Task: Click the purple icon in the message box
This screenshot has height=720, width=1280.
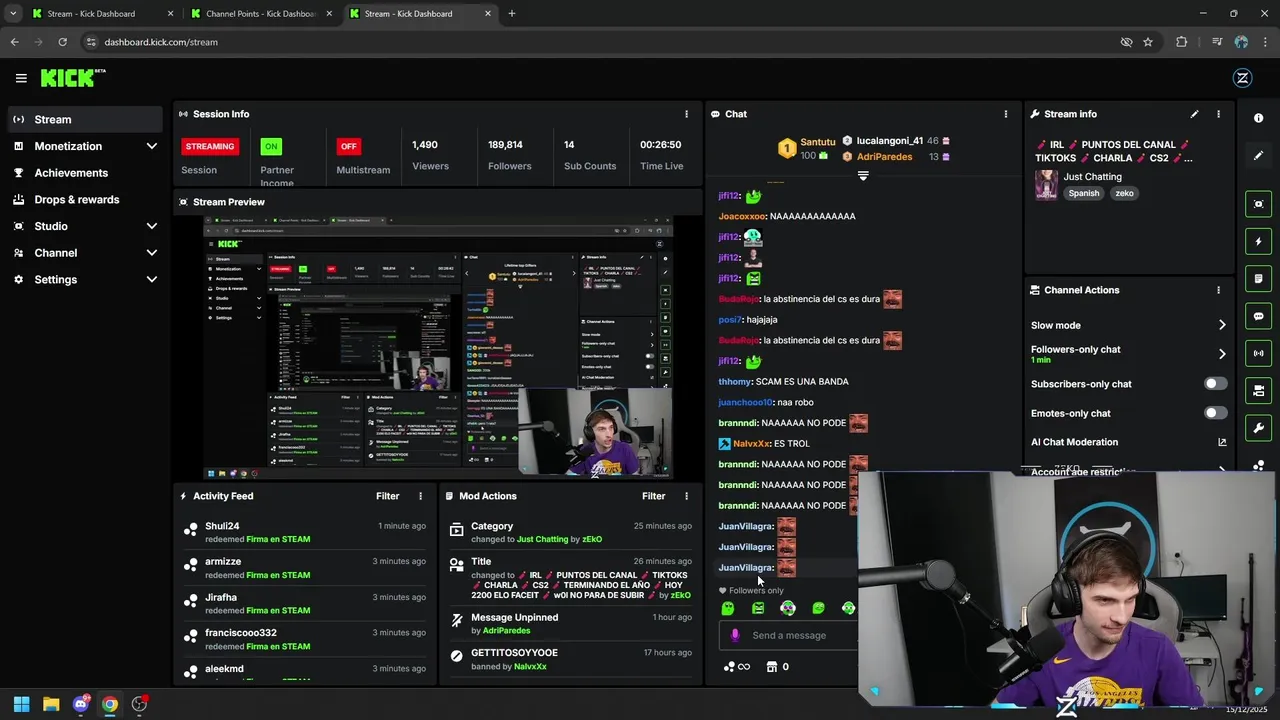Action: point(735,635)
